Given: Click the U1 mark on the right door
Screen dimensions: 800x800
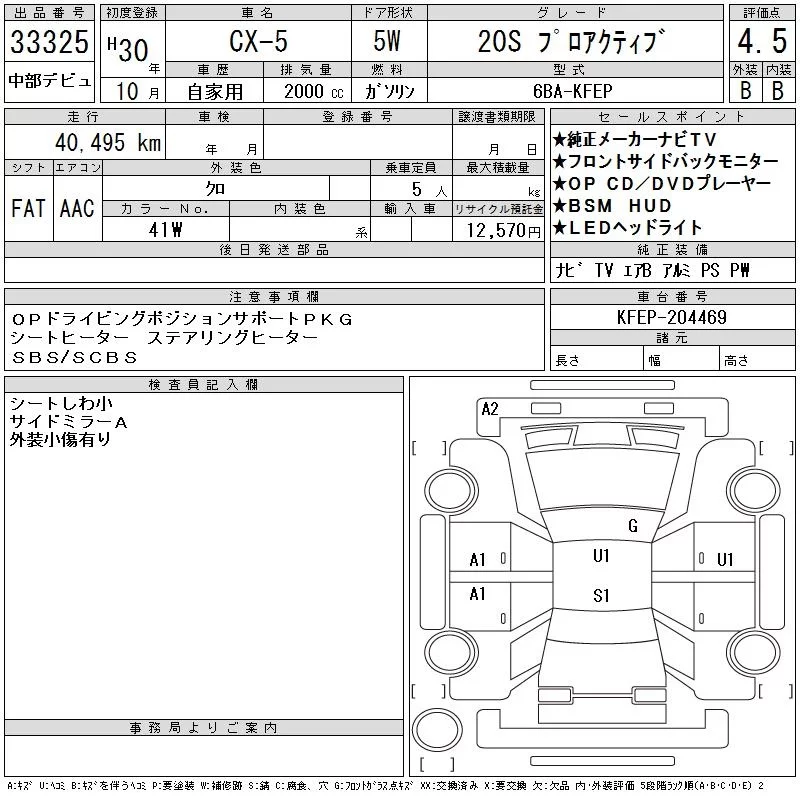Looking at the screenshot, I should (x=725, y=560).
